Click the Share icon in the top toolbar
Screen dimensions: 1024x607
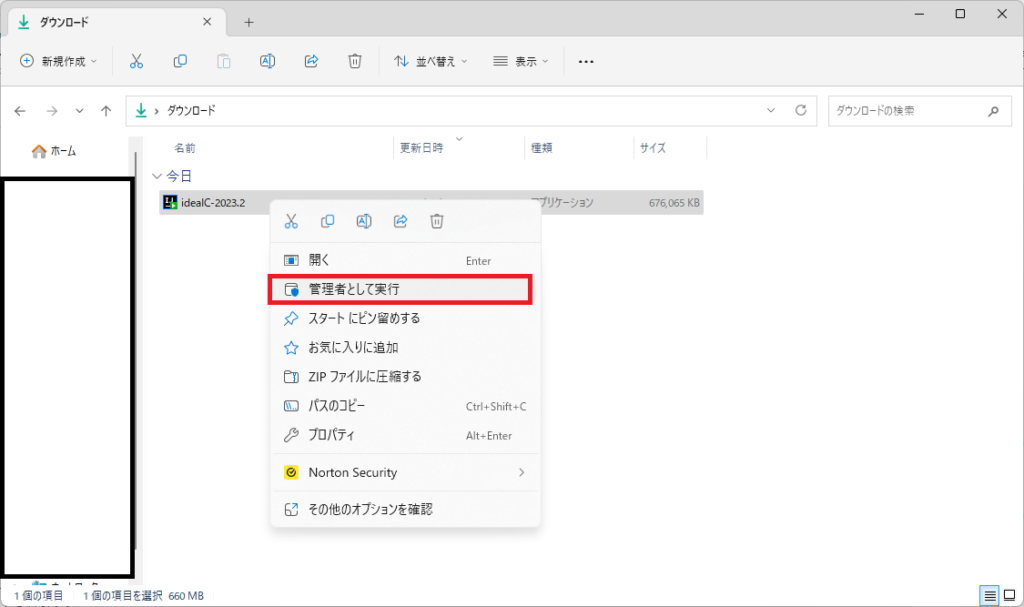[312, 61]
